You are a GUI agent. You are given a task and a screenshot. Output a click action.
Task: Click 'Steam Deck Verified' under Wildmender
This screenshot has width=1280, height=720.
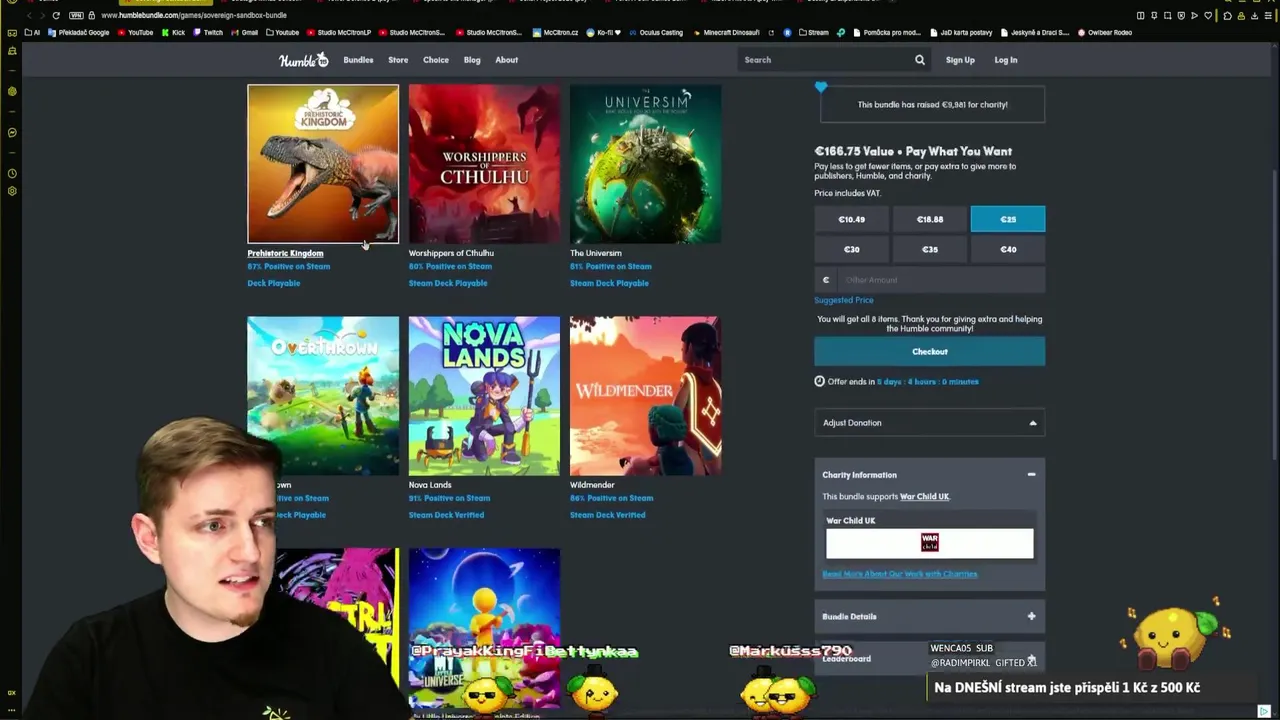pos(607,515)
